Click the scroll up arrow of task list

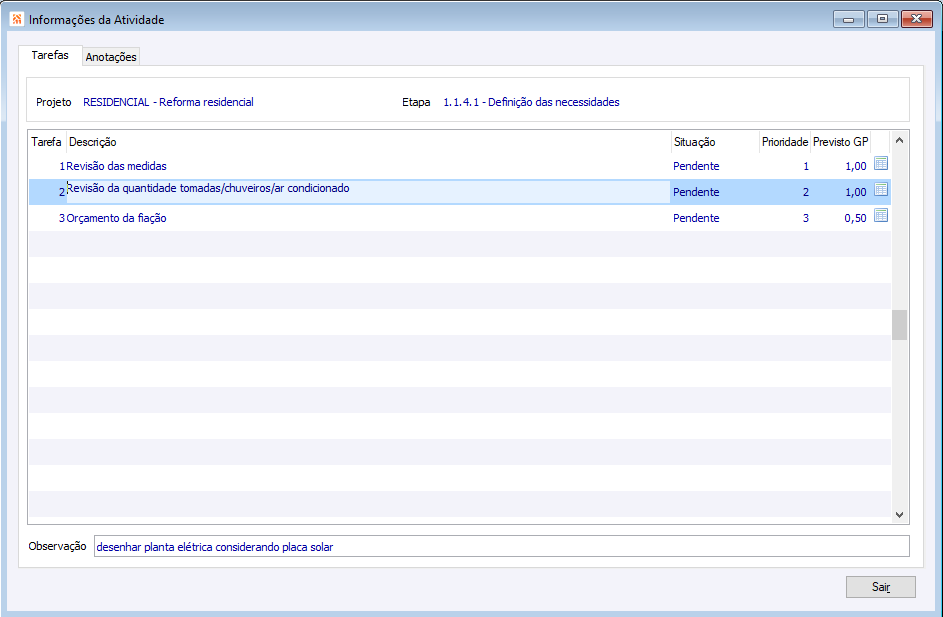click(x=899, y=141)
